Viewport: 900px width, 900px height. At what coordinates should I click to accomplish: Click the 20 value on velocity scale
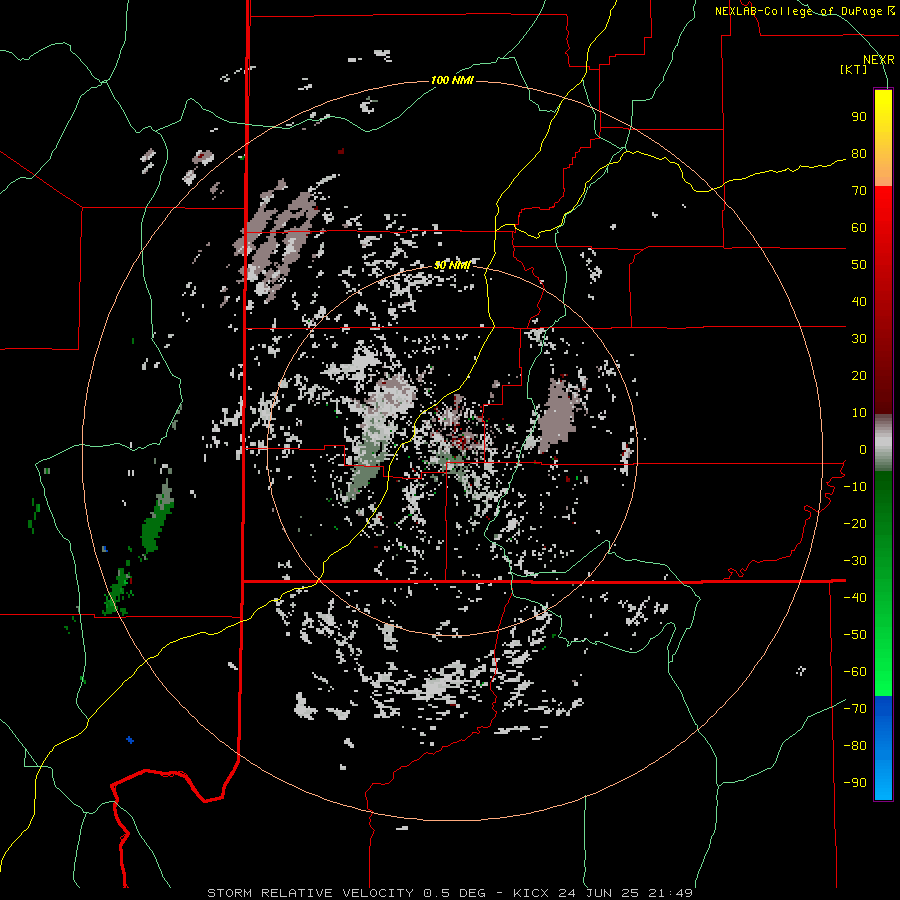[859, 375]
